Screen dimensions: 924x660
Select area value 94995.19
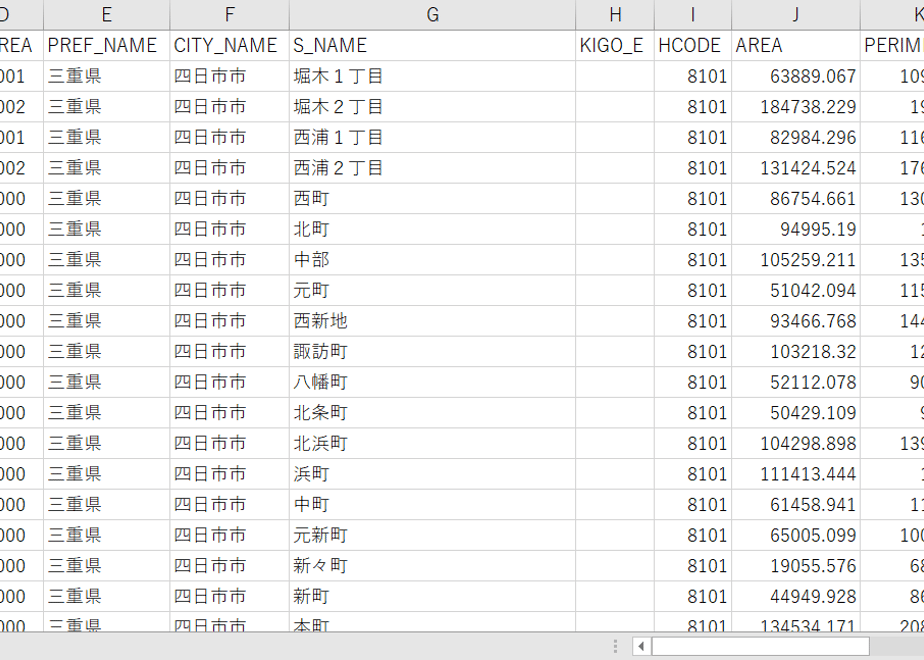(x=796, y=229)
